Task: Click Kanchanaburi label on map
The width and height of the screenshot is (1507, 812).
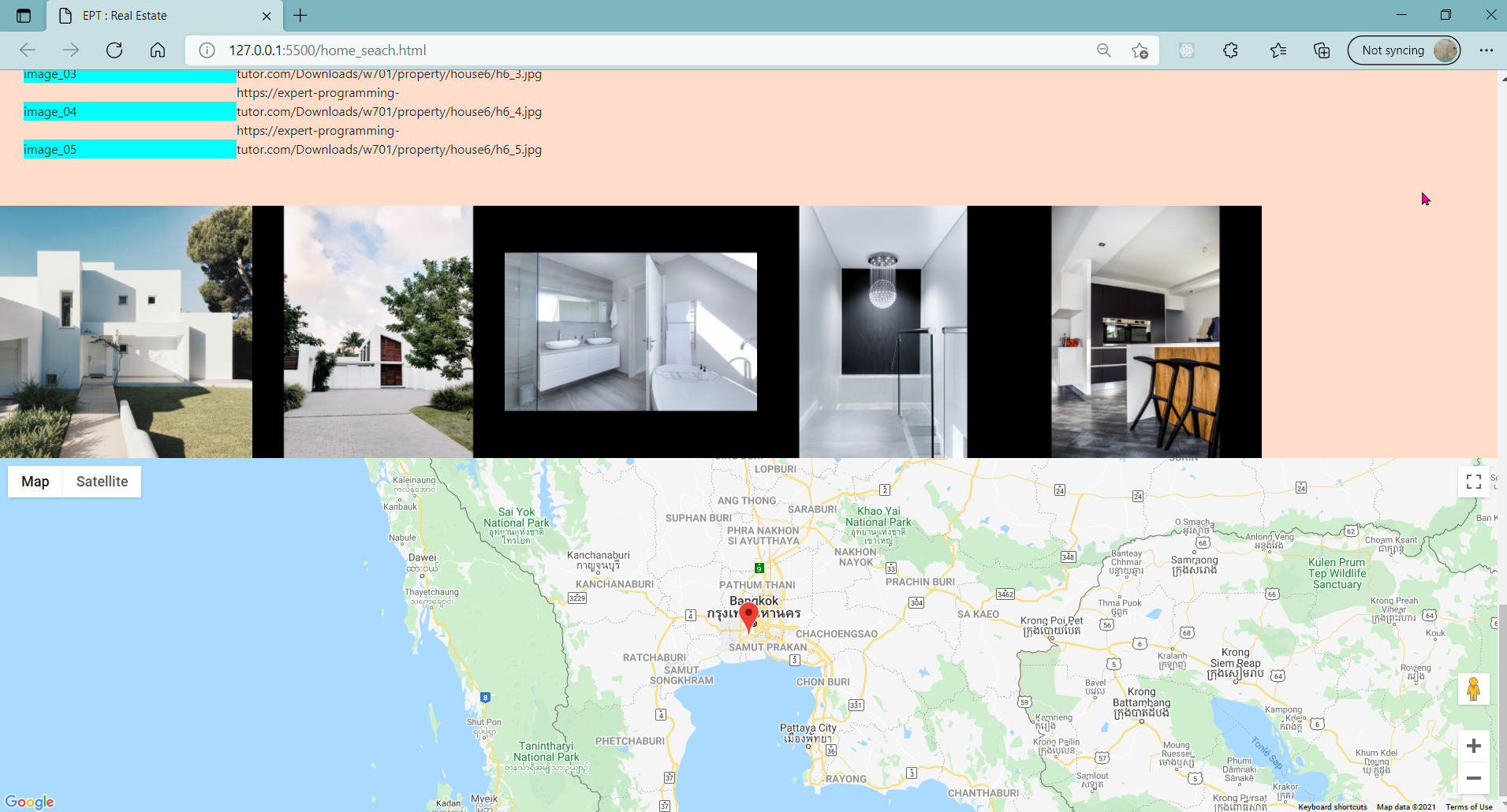Action: [x=599, y=560]
